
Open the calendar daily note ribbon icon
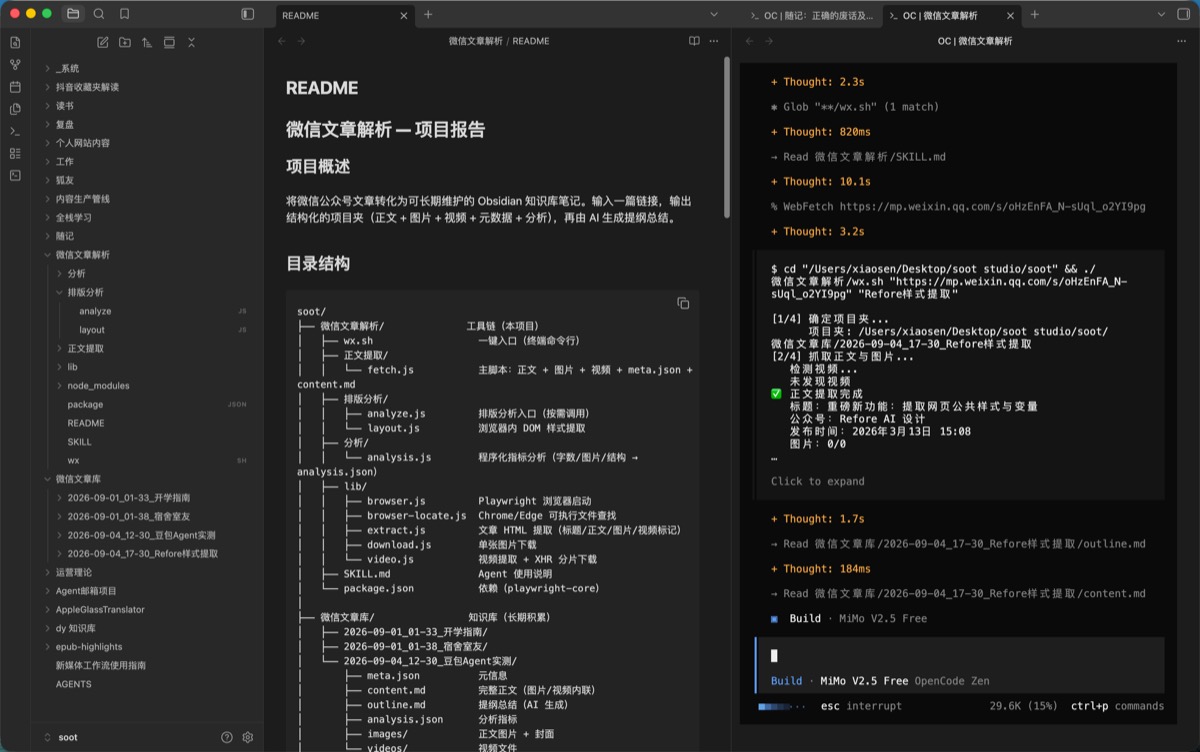[15, 86]
